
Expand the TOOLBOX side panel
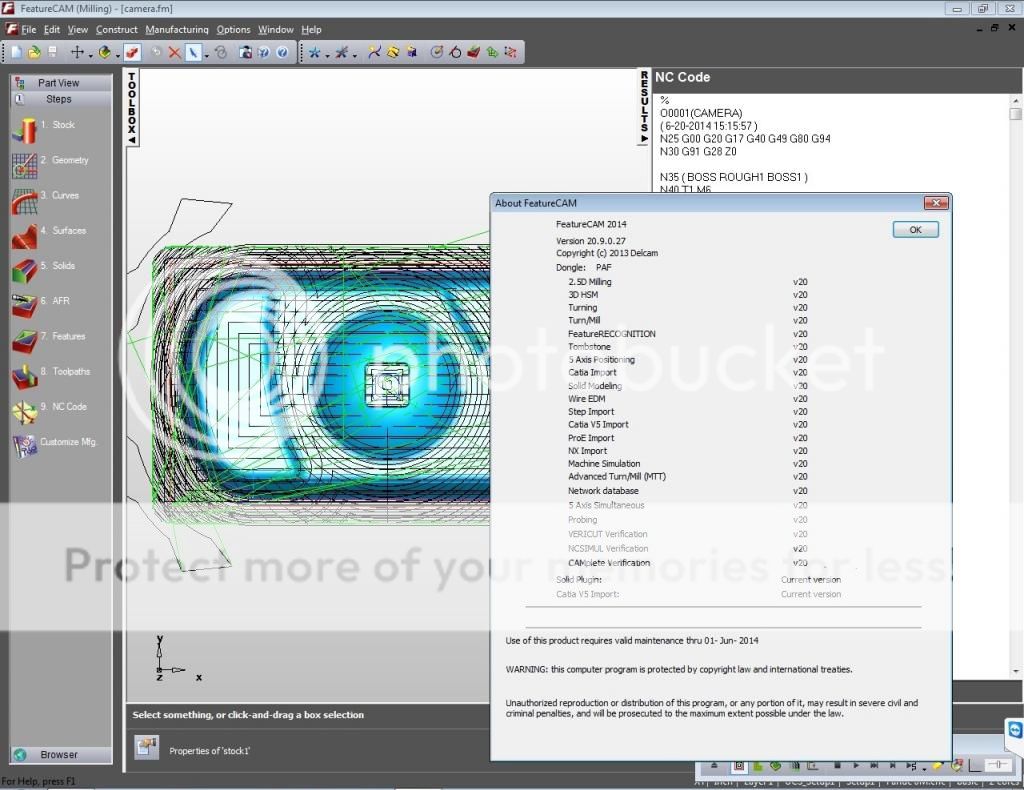[x=132, y=108]
